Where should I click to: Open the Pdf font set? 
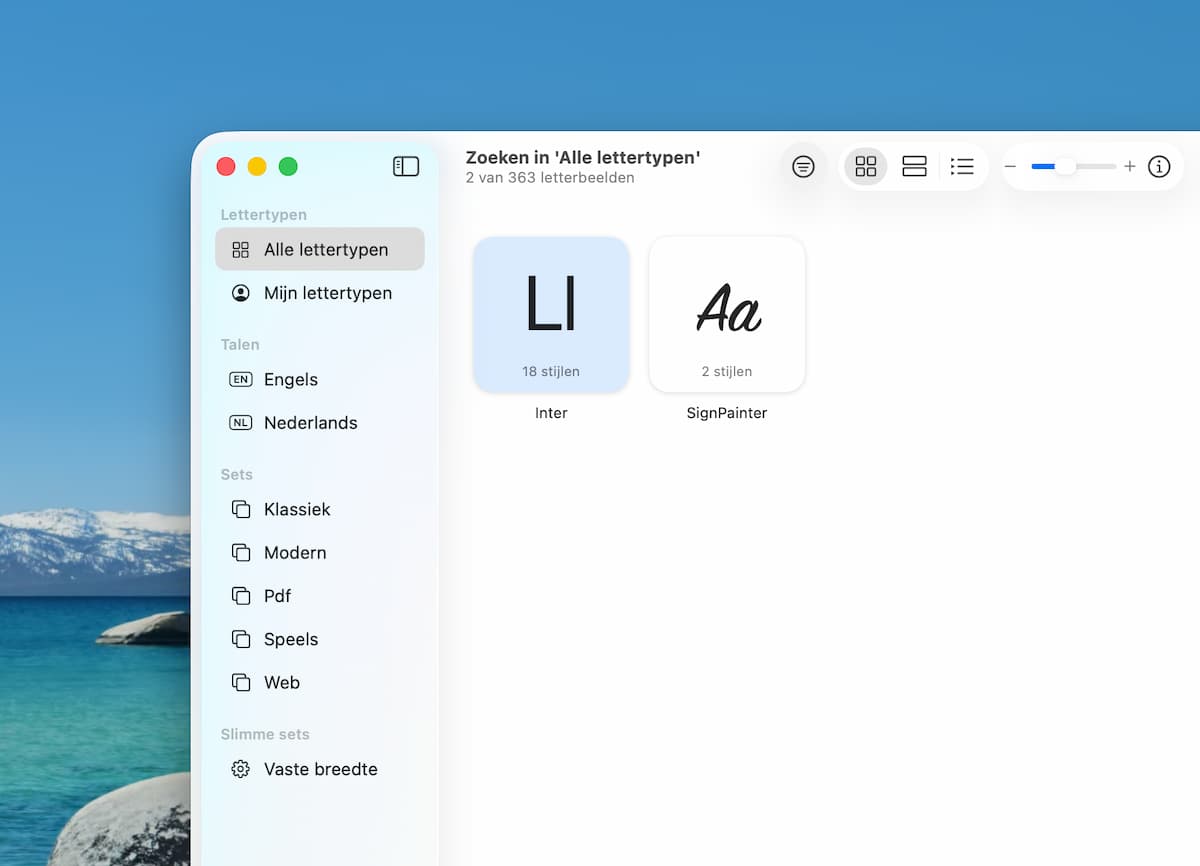[277, 596]
